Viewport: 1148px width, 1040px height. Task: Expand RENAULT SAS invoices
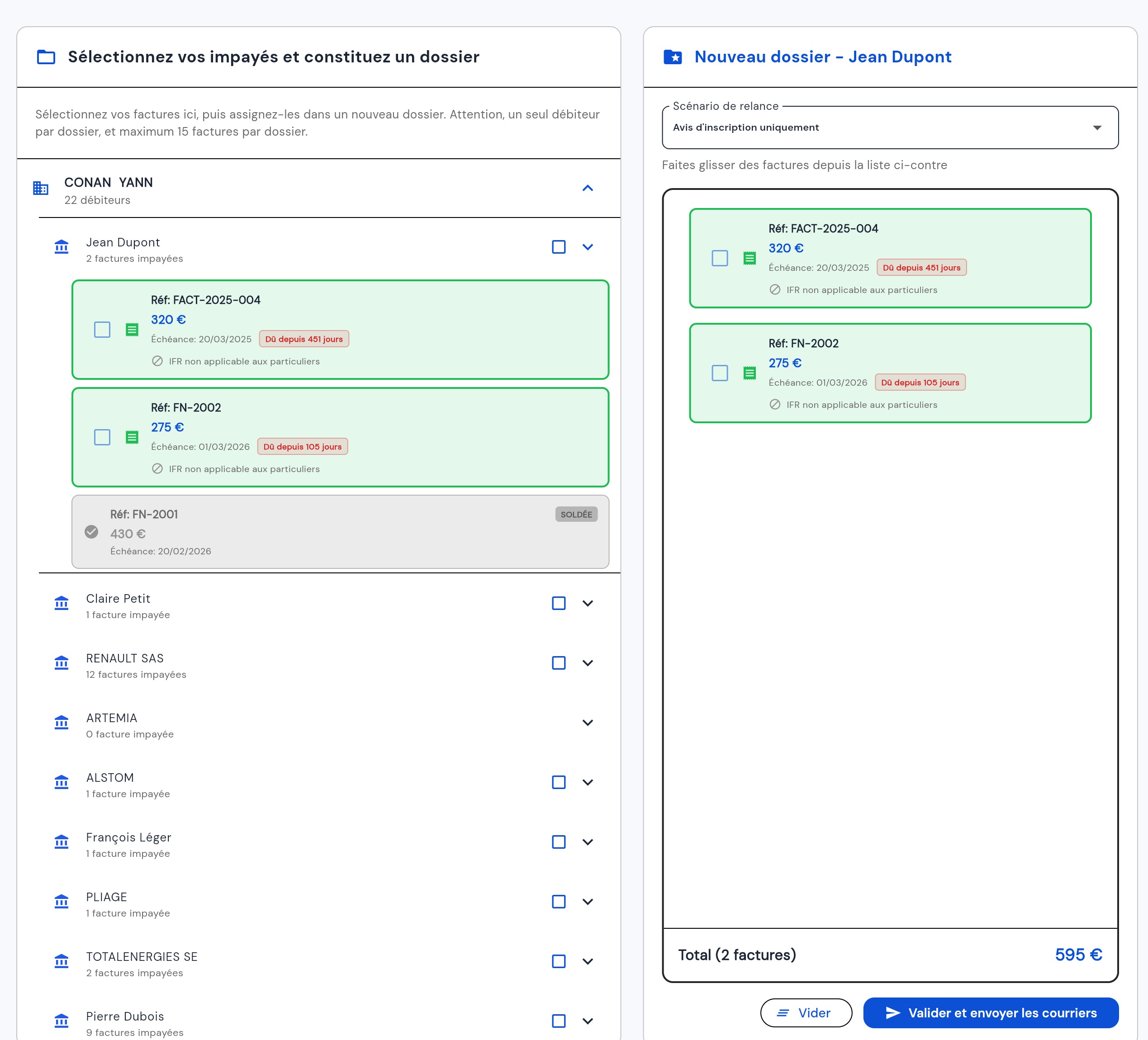(x=588, y=663)
